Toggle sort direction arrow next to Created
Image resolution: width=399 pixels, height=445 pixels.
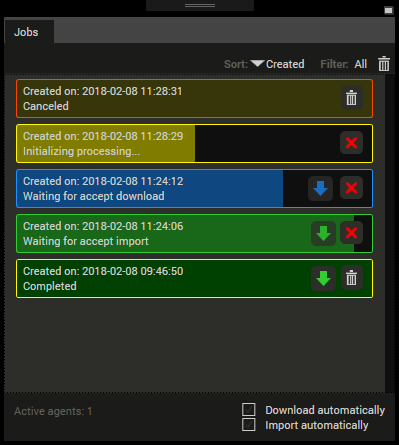257,63
